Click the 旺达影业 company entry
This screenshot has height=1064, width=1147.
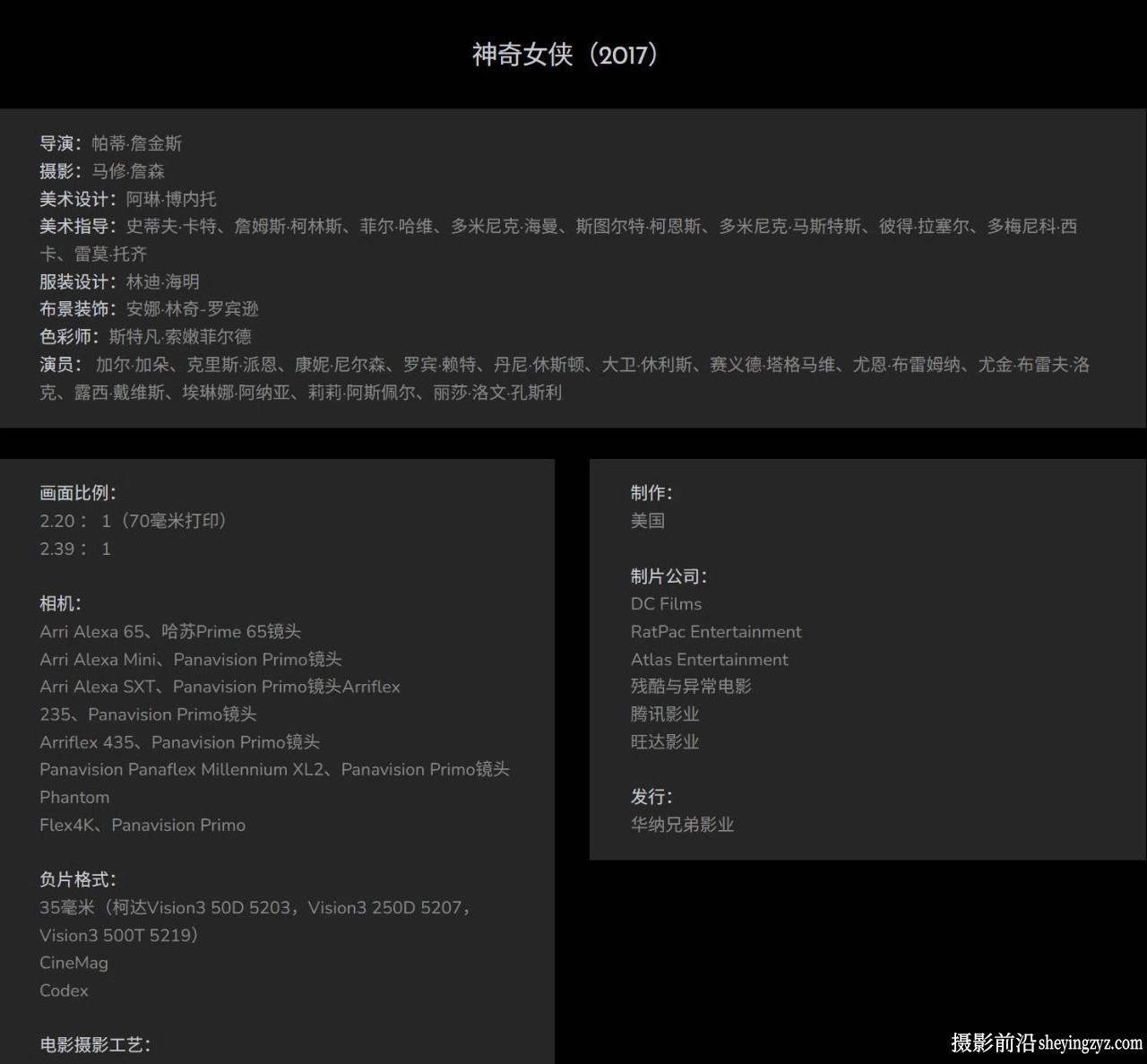click(665, 741)
